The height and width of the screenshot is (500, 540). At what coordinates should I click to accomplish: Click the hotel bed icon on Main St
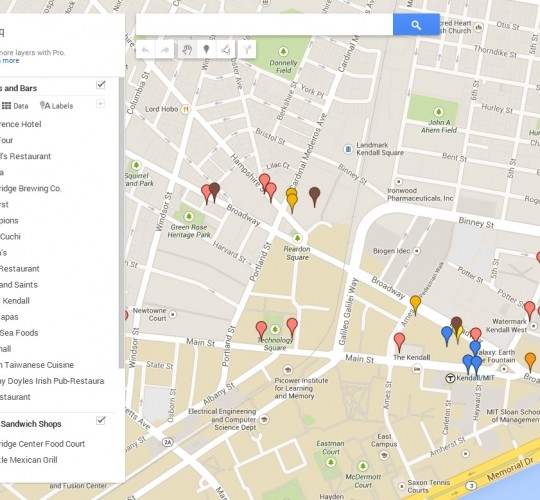416,369
